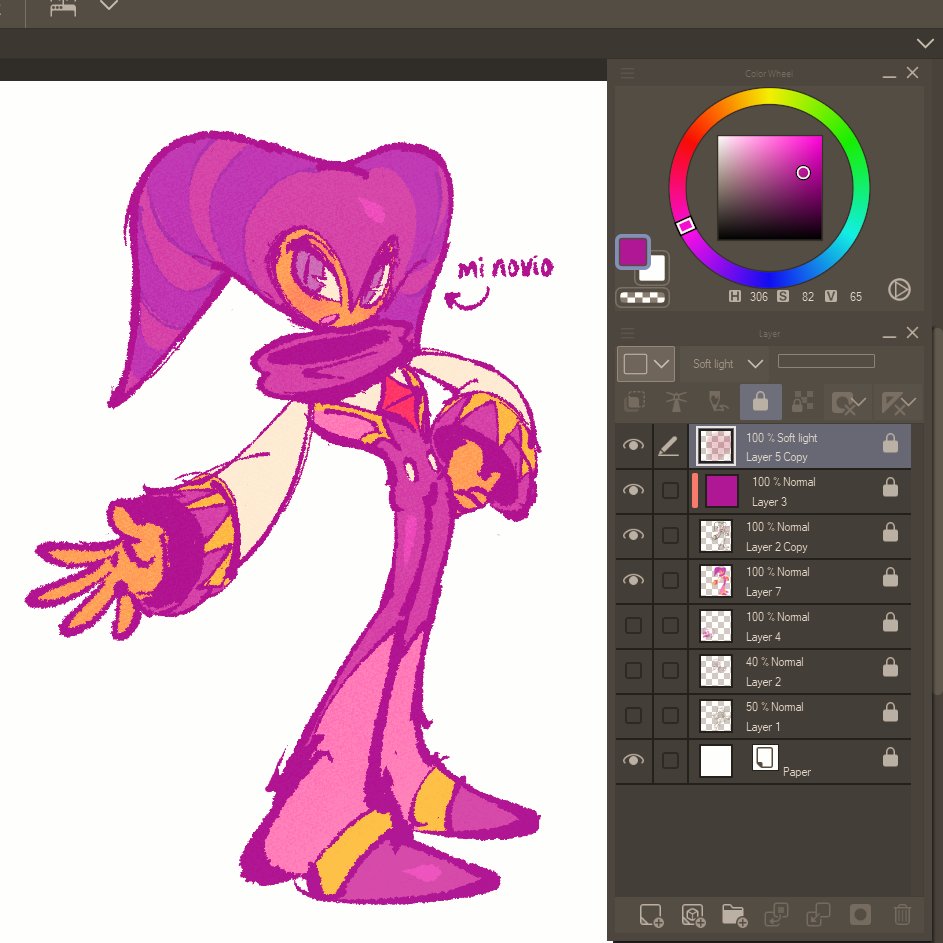Expand the command bar chevron at right
The image size is (943, 943).
point(925,43)
